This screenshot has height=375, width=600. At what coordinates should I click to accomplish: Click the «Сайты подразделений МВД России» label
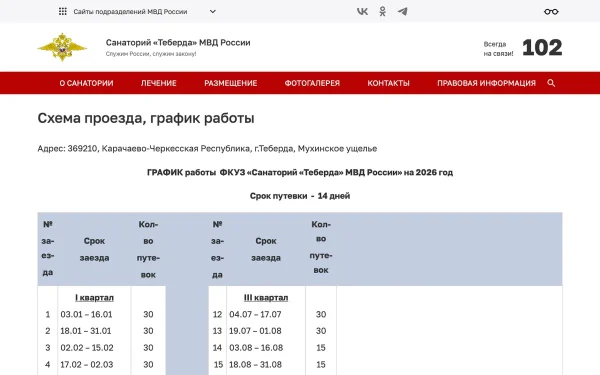(130, 12)
